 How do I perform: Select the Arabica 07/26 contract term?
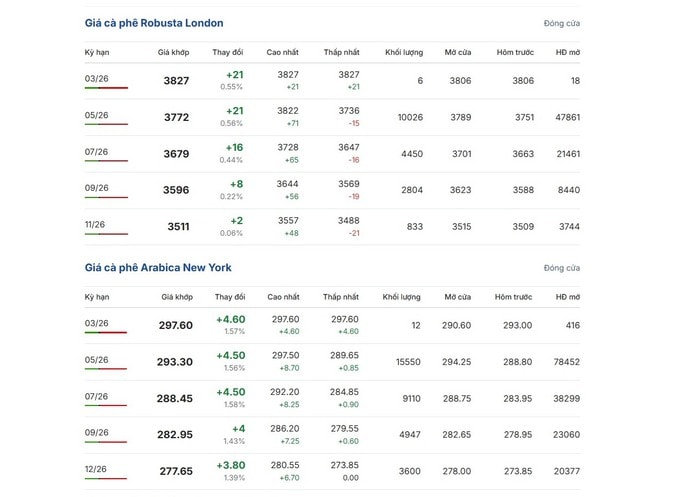[x=97, y=396]
